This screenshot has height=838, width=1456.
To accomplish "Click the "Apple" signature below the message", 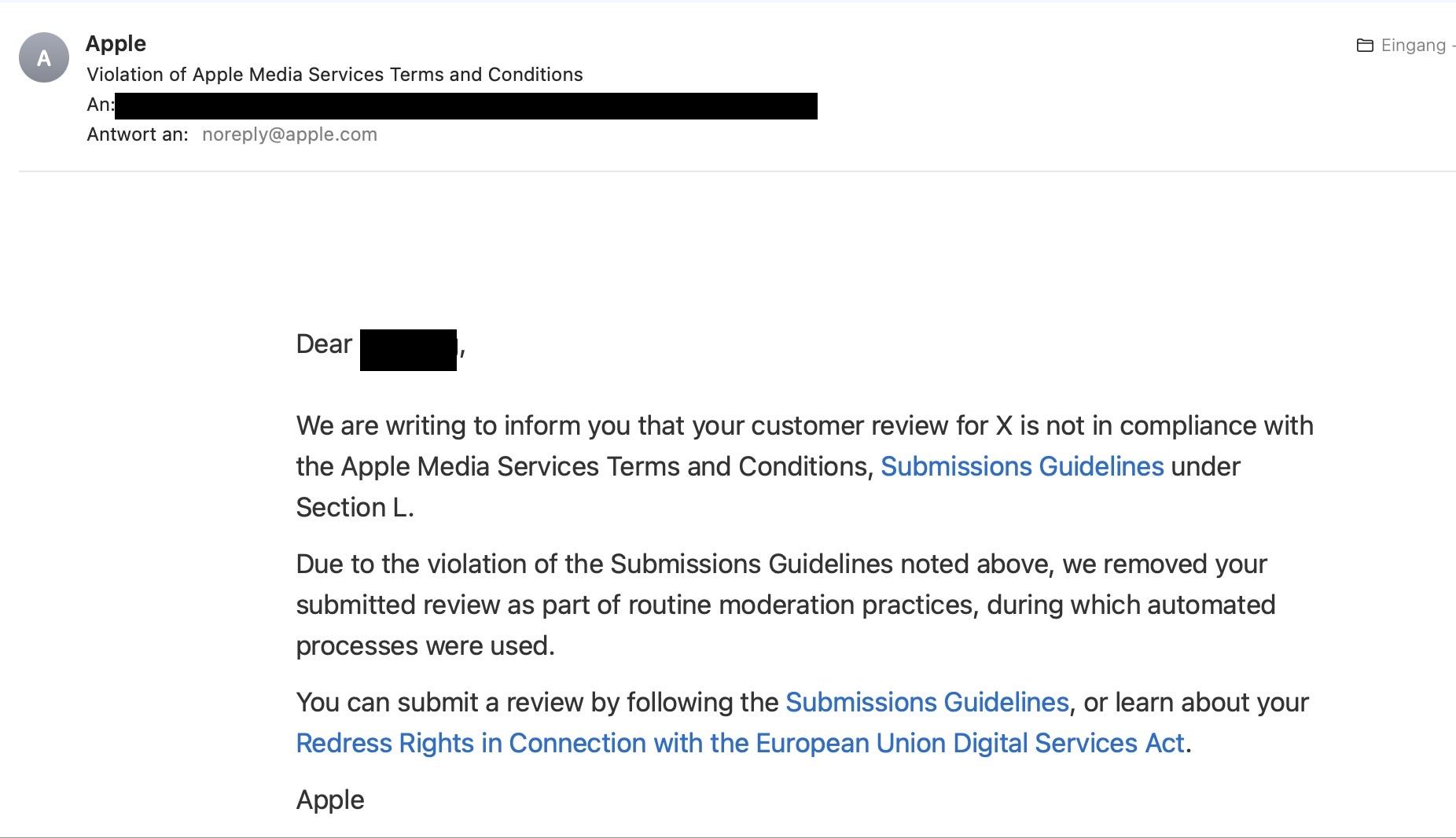I will coord(330,799).
